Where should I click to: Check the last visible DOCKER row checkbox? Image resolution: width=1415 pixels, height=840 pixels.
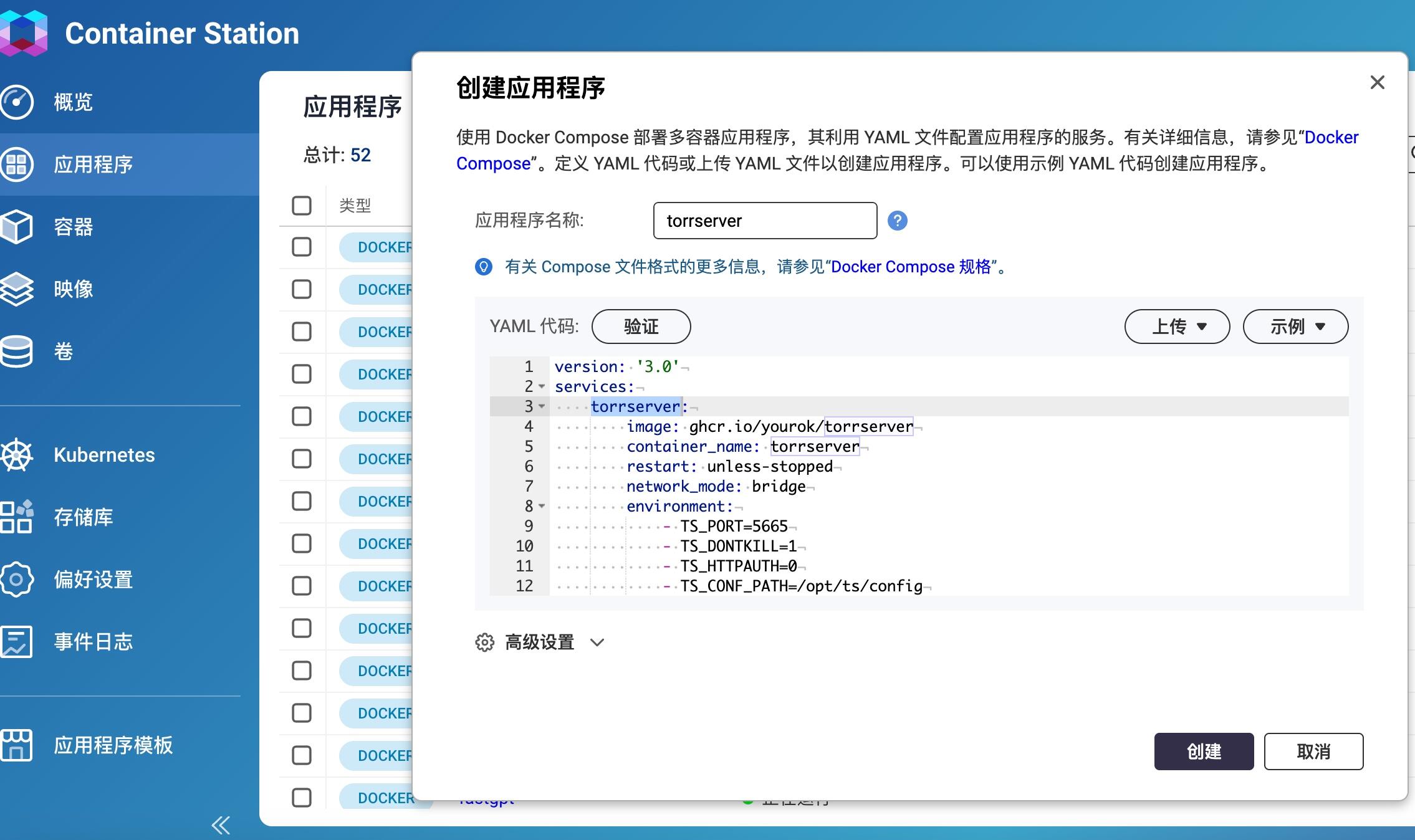pyautogui.click(x=302, y=798)
